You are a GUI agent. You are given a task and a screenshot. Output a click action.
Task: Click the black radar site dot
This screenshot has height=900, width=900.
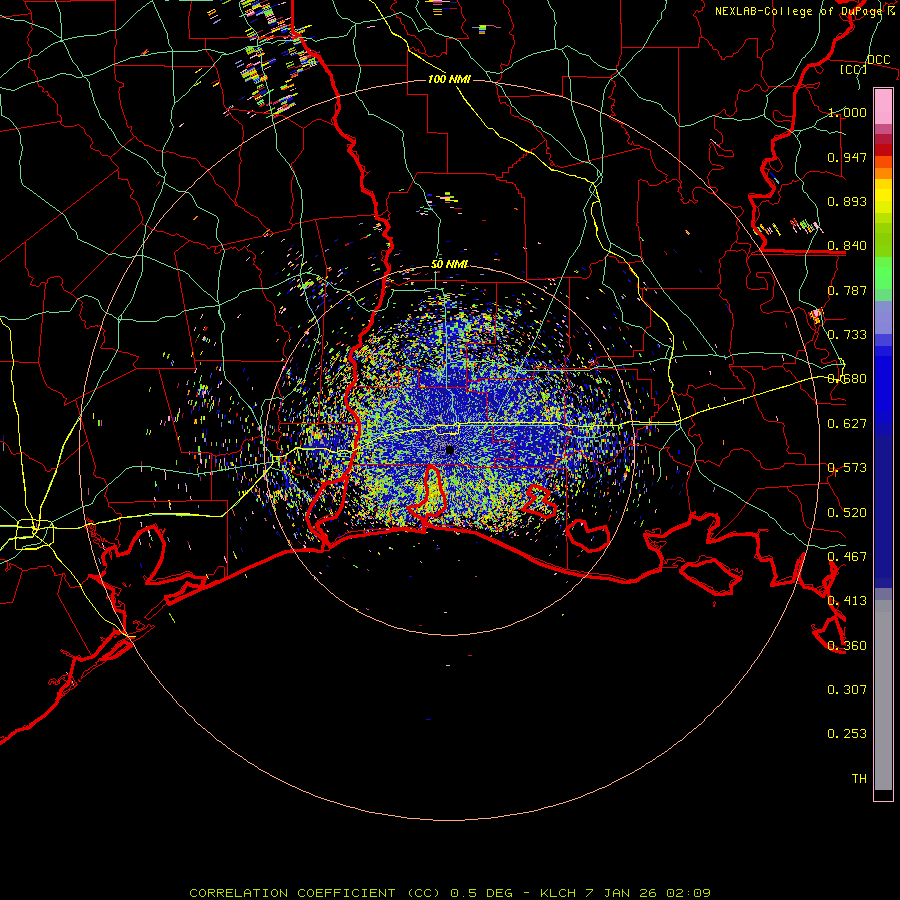click(450, 451)
